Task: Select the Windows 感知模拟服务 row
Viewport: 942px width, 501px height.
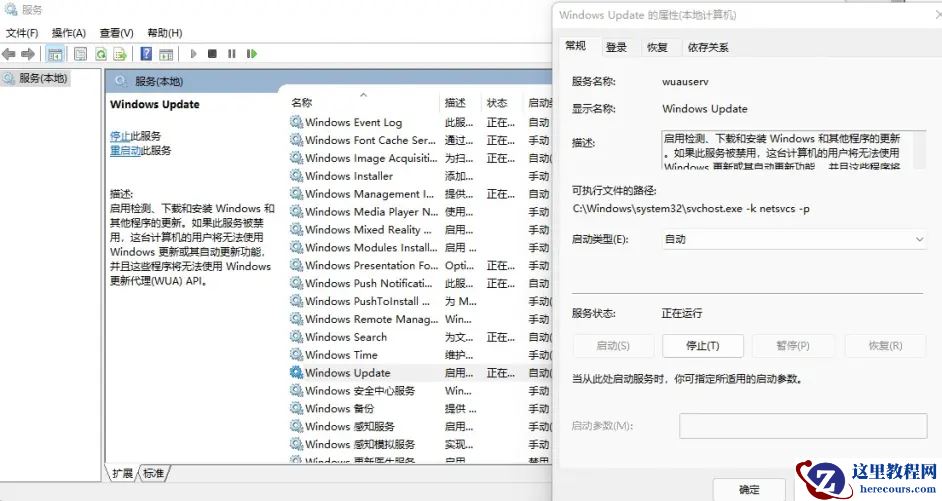Action: [x=419, y=445]
